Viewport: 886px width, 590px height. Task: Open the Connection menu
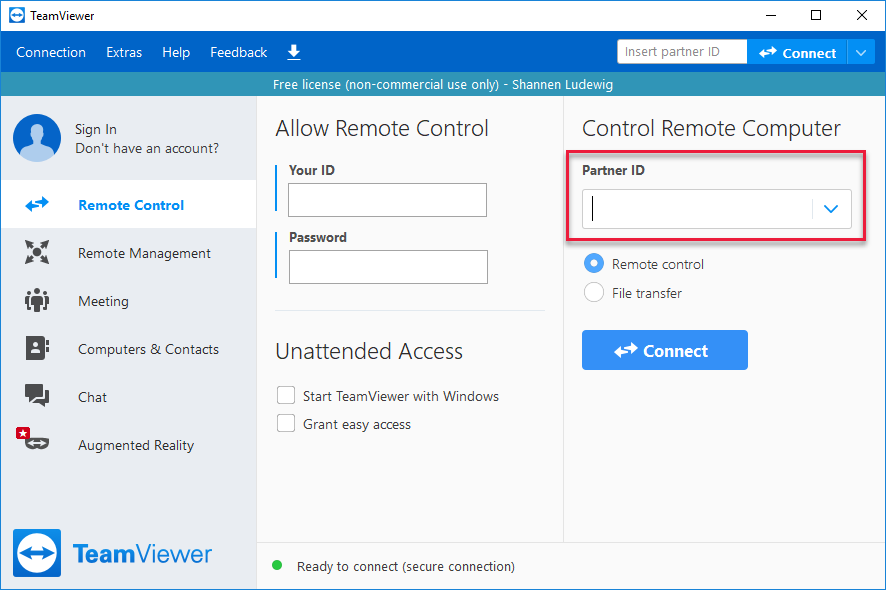pos(51,53)
